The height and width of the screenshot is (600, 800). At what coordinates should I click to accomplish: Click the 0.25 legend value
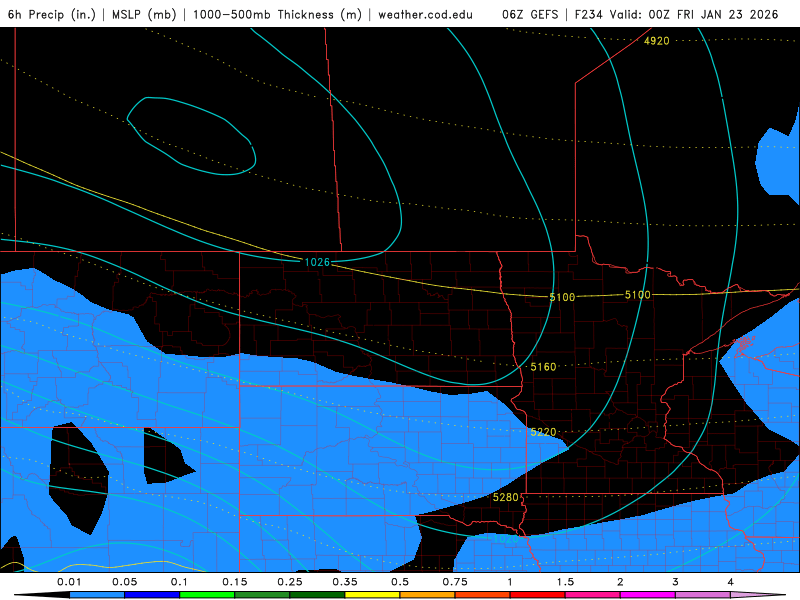pyautogui.click(x=290, y=582)
